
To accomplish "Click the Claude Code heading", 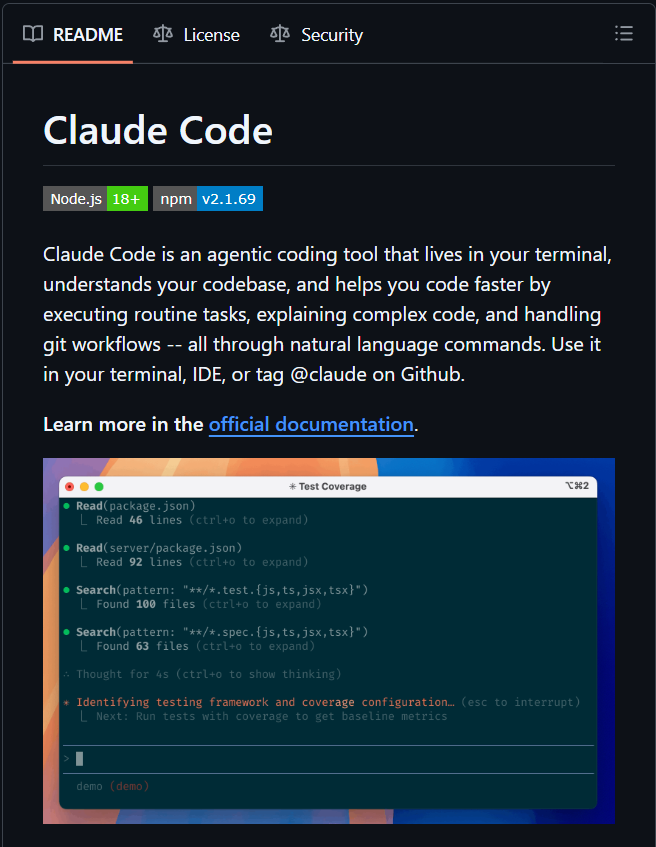I will click(x=158, y=130).
